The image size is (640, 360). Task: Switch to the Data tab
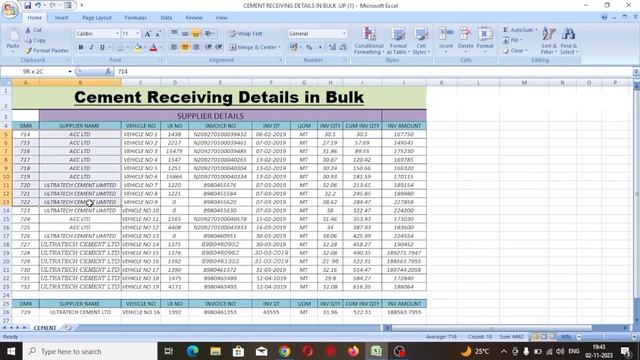coord(166,18)
